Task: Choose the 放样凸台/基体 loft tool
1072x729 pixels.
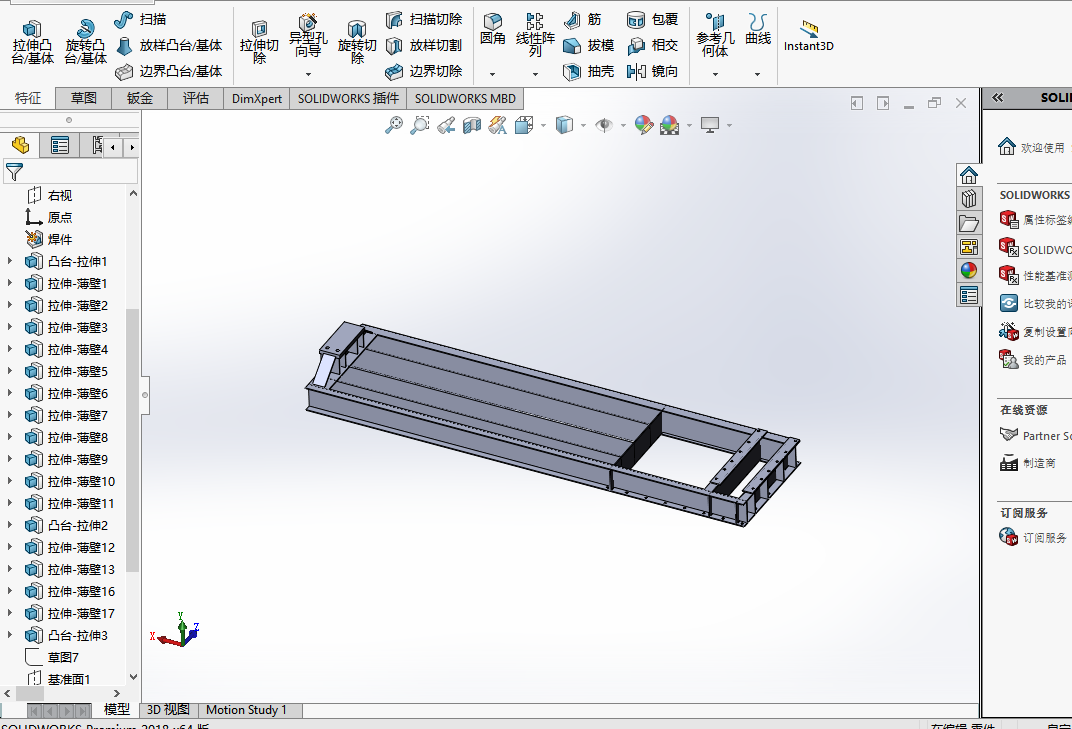Action: click(169, 45)
